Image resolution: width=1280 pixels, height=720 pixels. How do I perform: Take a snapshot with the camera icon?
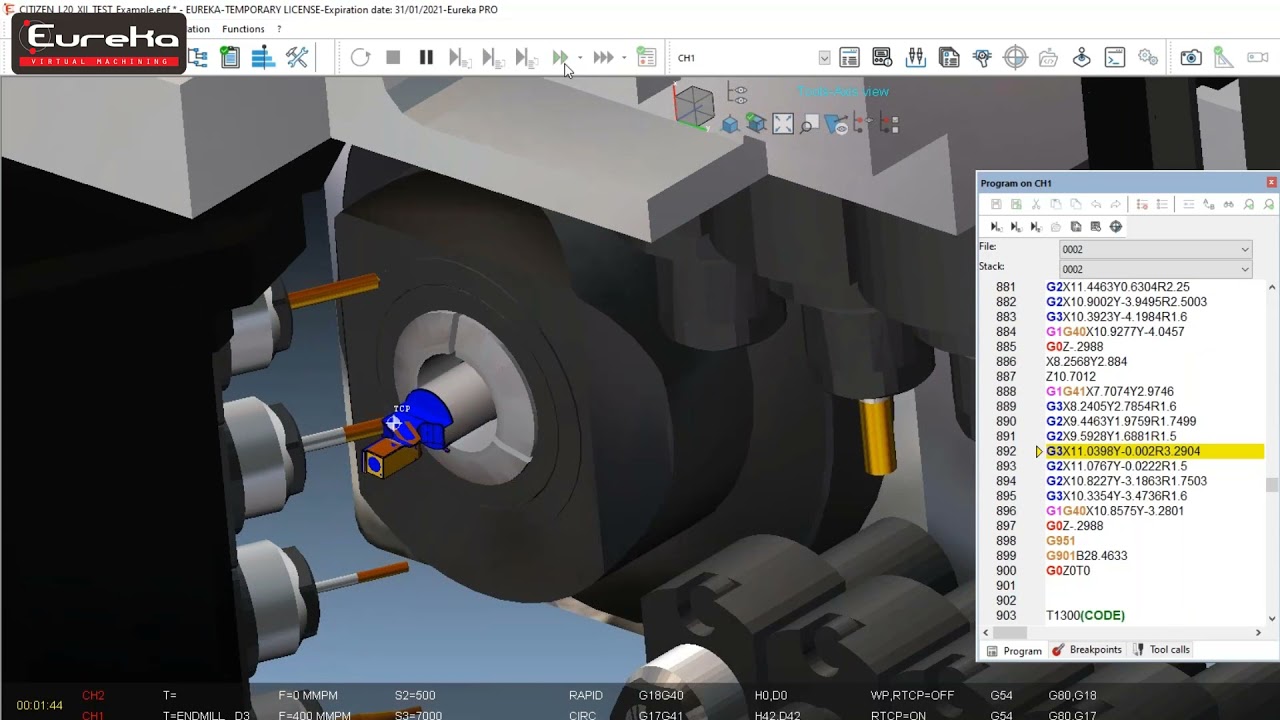point(1190,58)
